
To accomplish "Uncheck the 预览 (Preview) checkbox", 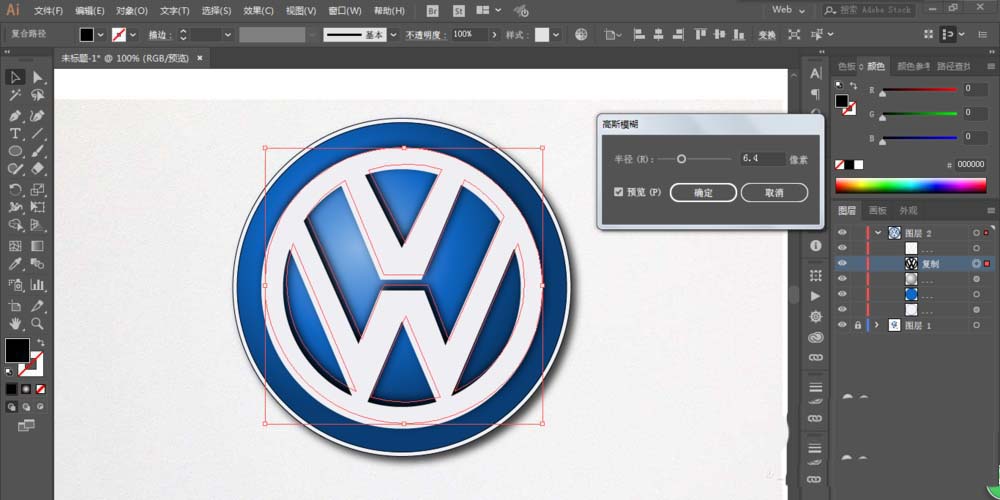I will tap(619, 192).
